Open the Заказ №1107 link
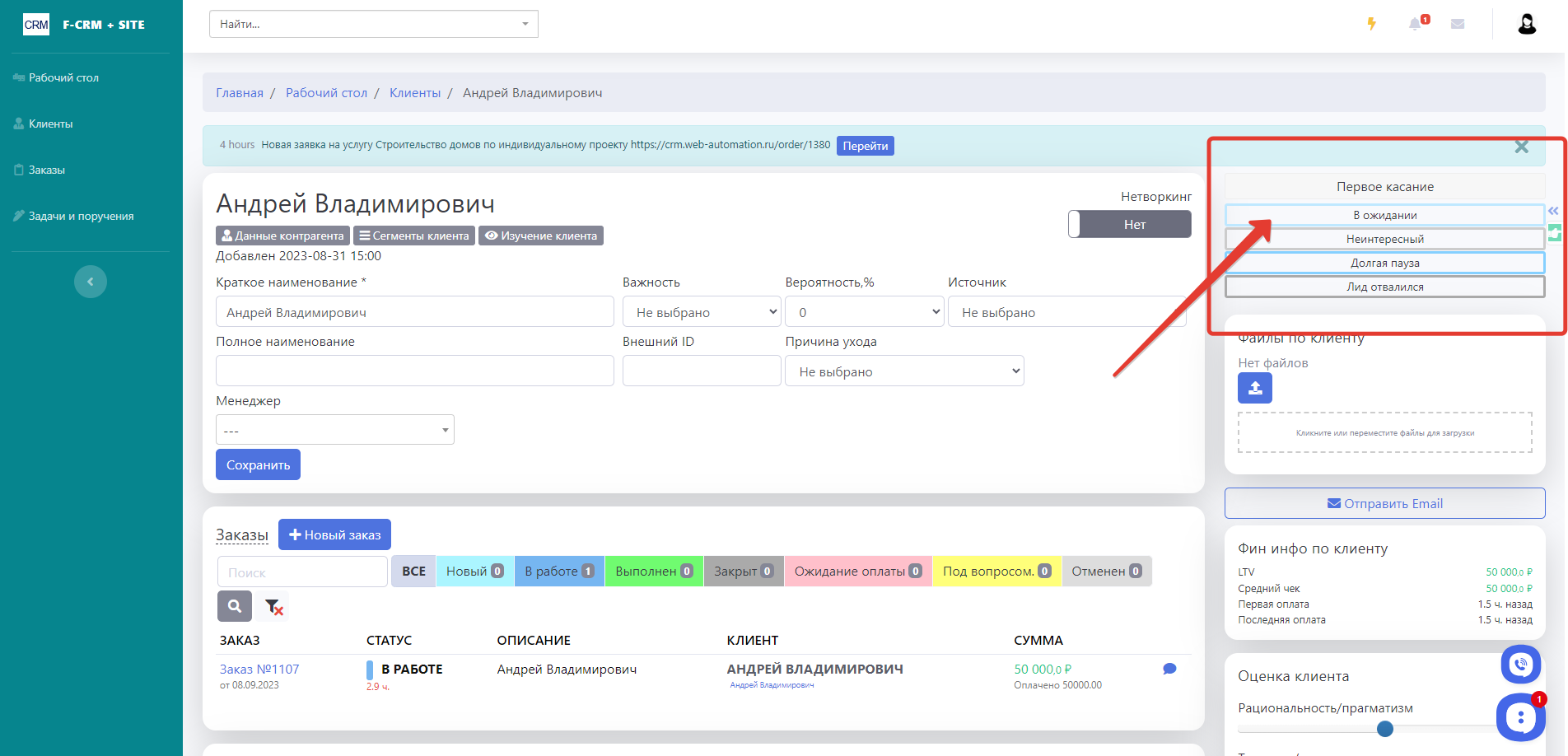1568x756 pixels. click(x=259, y=669)
